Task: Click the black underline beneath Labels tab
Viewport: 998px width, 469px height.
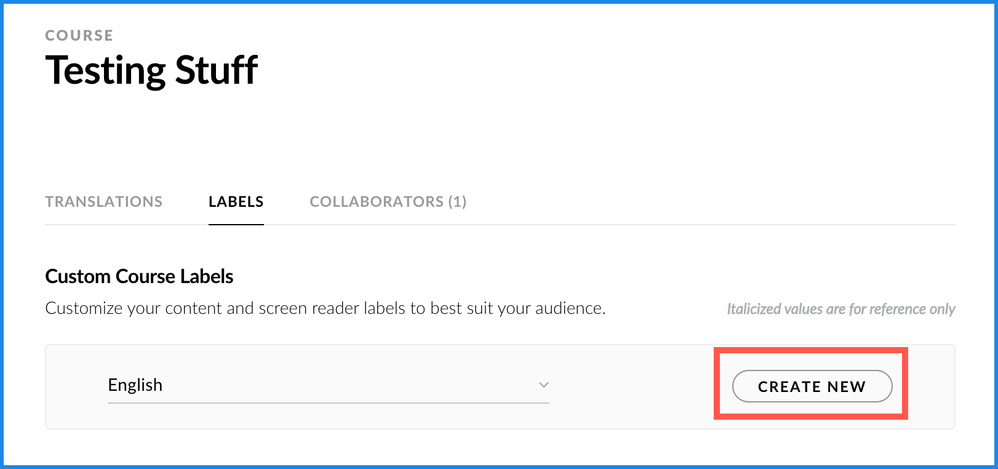Action: (x=236, y=224)
